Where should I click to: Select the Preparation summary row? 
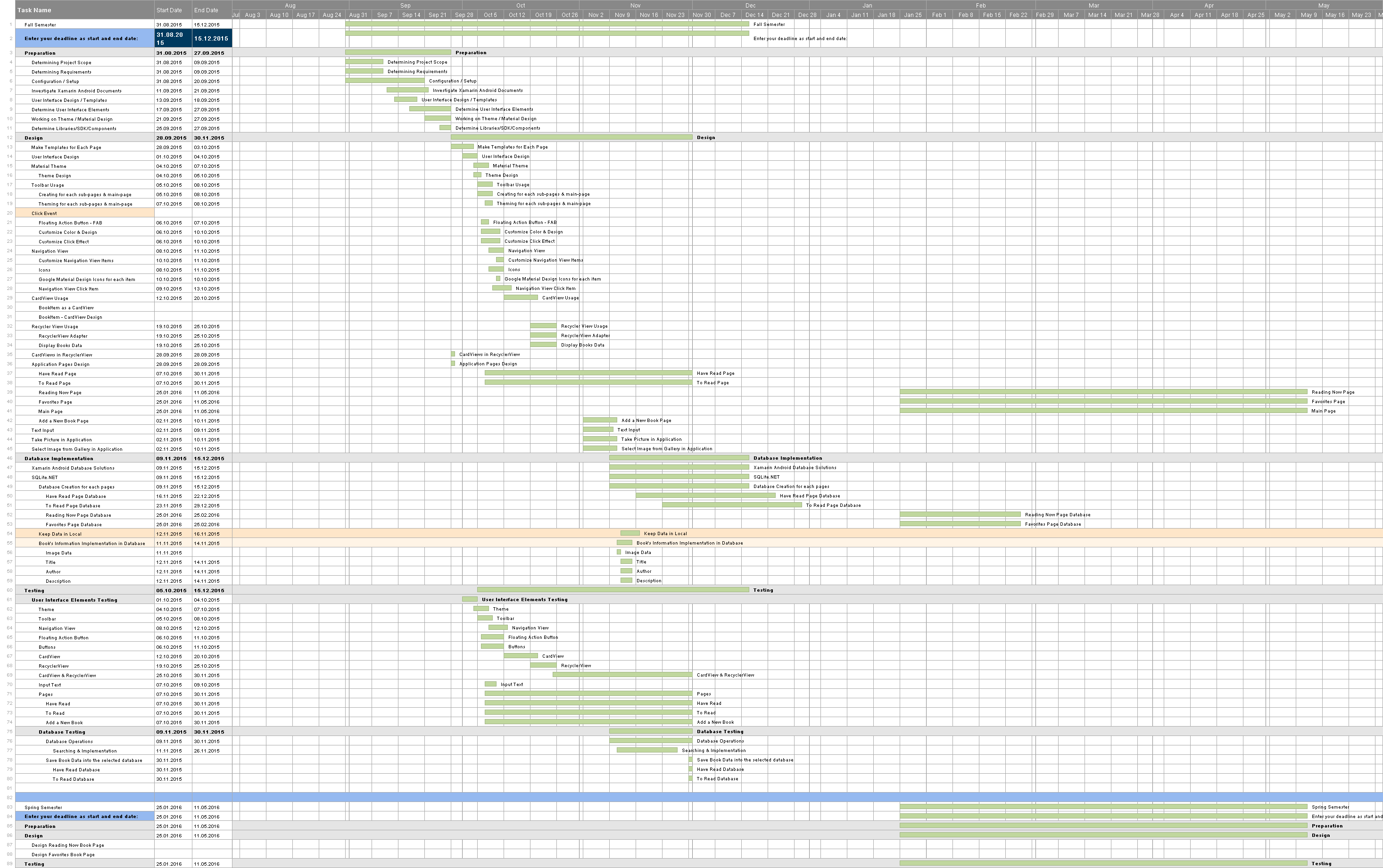pyautogui.click(x=40, y=53)
